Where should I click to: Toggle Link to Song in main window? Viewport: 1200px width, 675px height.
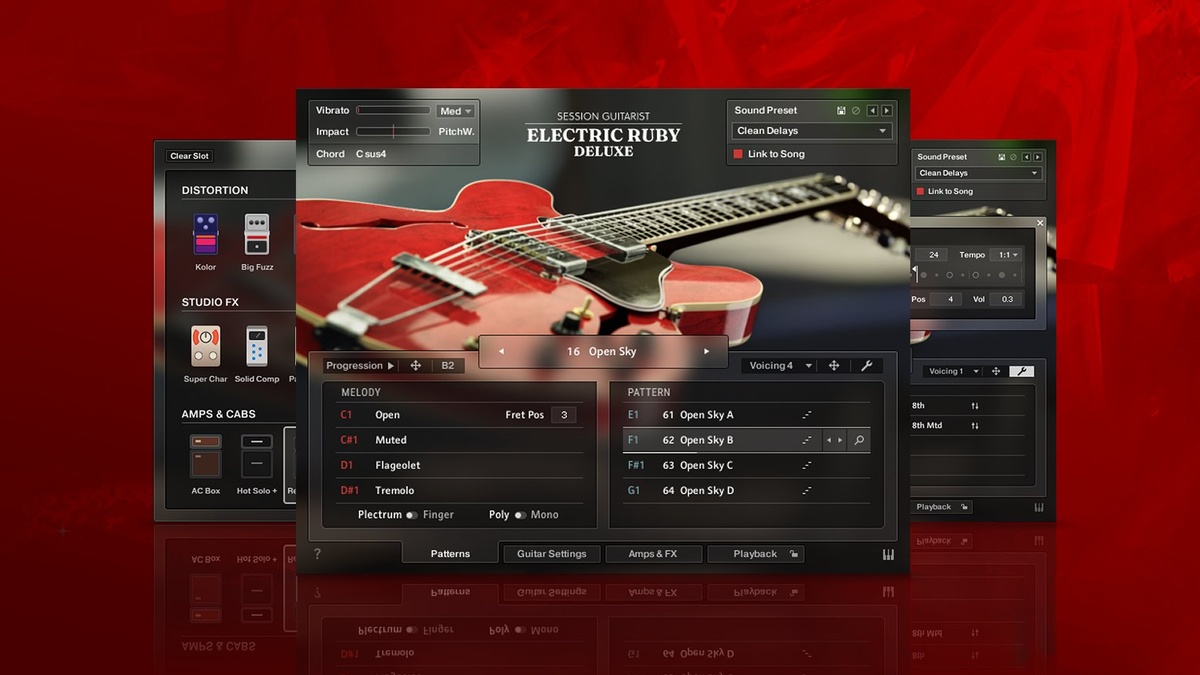point(739,154)
